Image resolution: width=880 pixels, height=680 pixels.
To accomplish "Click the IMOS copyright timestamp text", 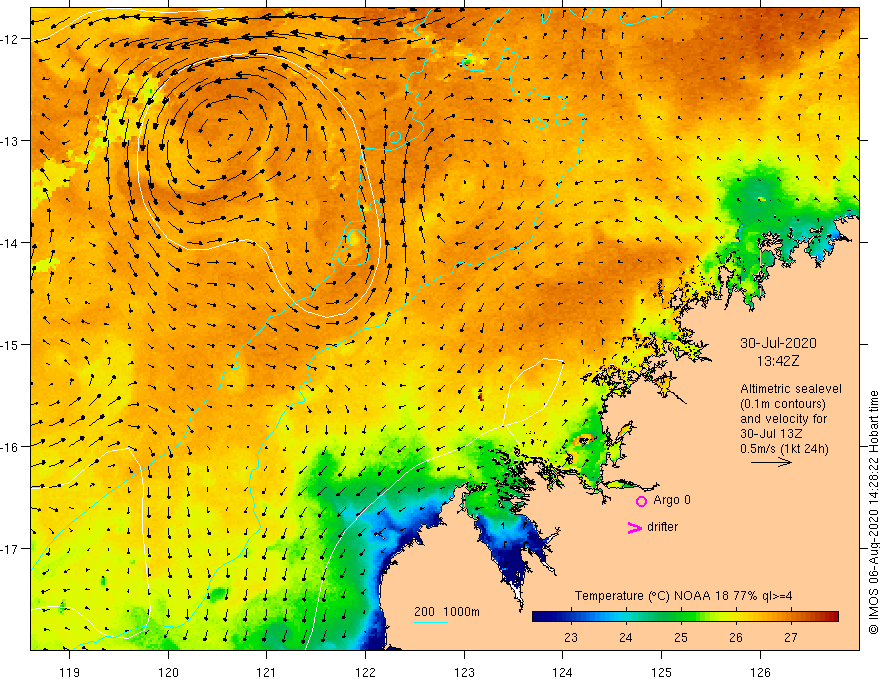I will tap(873, 513).
